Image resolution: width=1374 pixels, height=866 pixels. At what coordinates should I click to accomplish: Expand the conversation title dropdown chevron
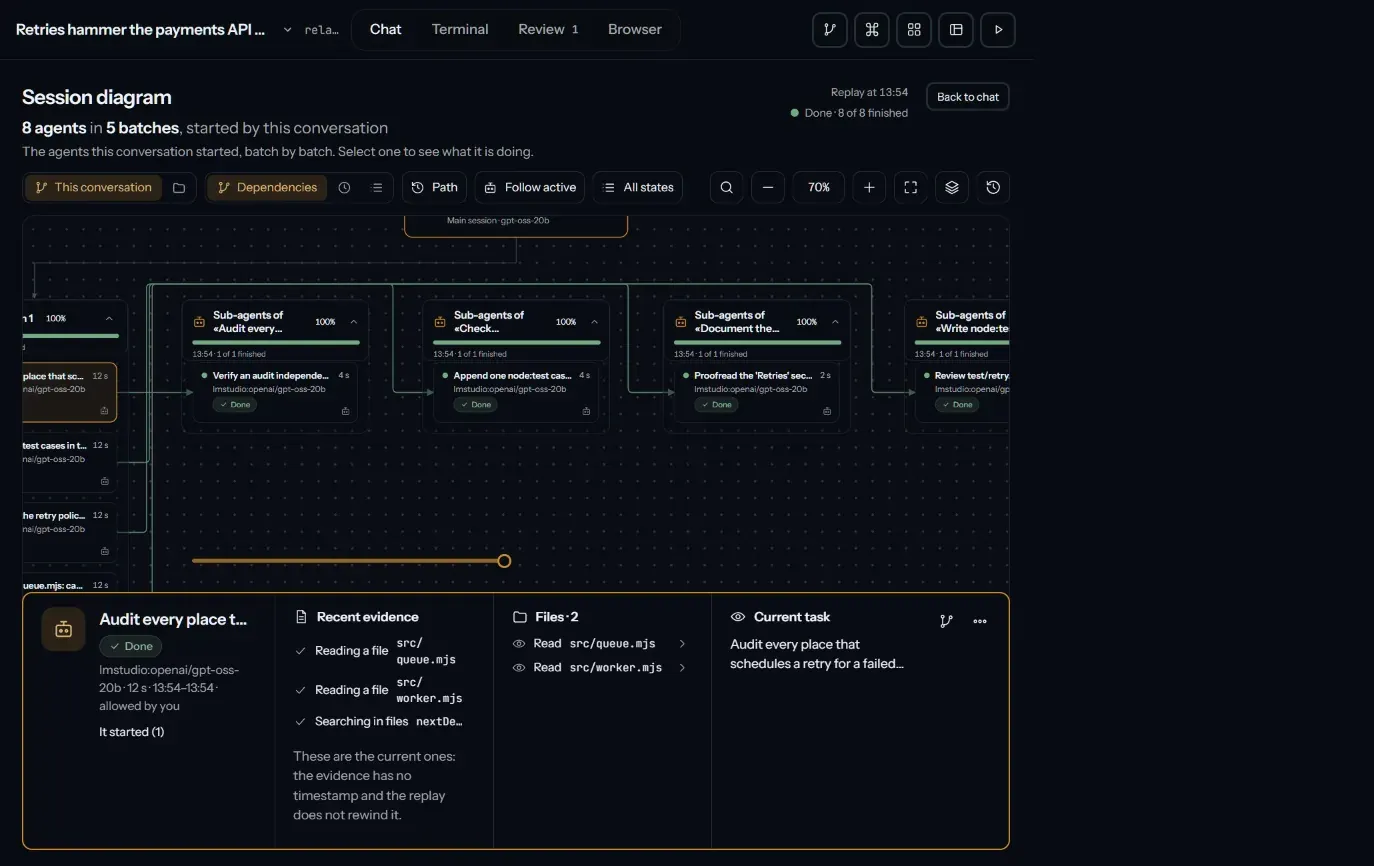coord(287,30)
